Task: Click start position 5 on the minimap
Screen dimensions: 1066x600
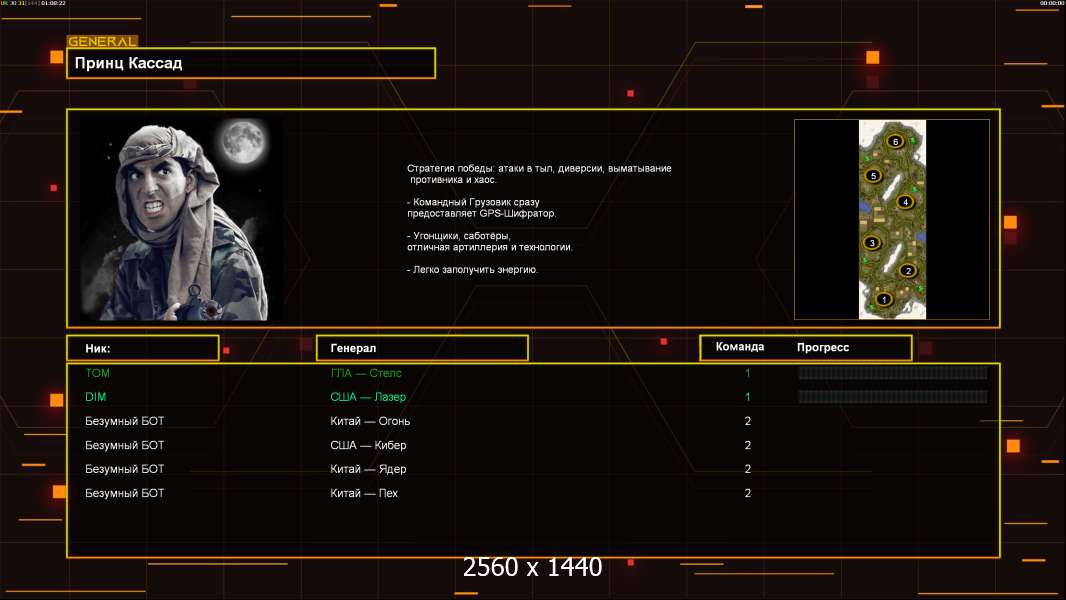Action: pos(873,176)
